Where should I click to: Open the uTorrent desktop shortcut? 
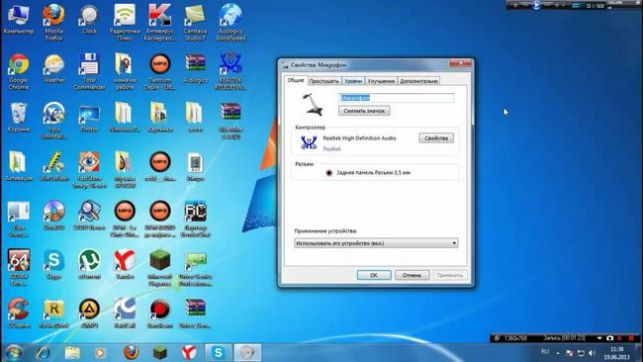pyautogui.click(x=89, y=265)
